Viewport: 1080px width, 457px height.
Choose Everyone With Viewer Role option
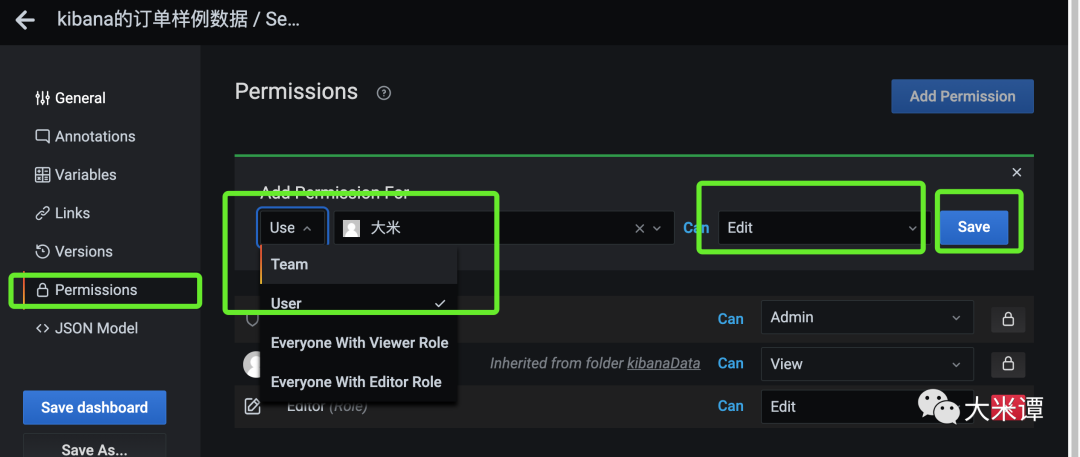[359, 343]
